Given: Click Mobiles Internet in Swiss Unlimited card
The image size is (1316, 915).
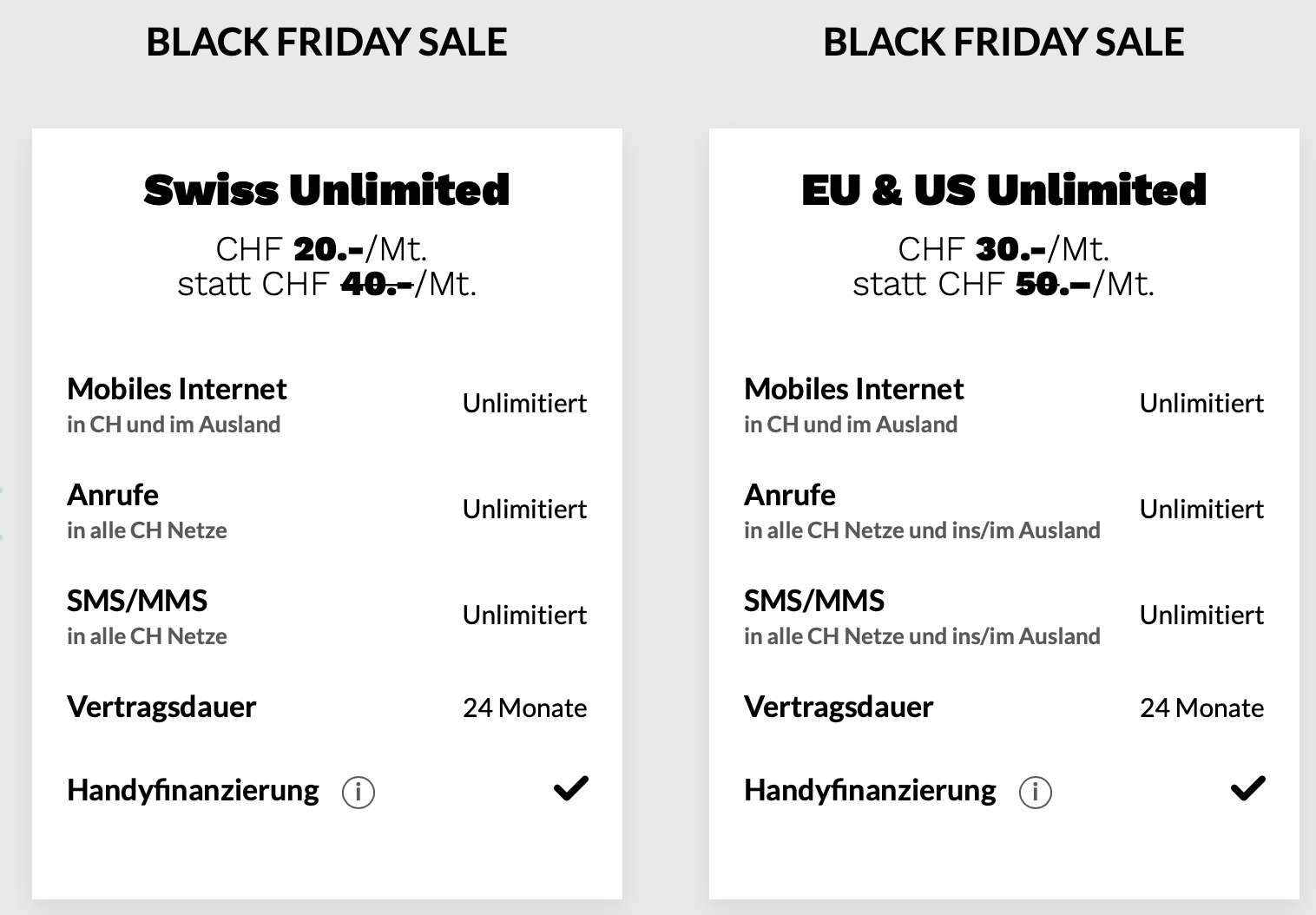Looking at the screenshot, I should (177, 389).
